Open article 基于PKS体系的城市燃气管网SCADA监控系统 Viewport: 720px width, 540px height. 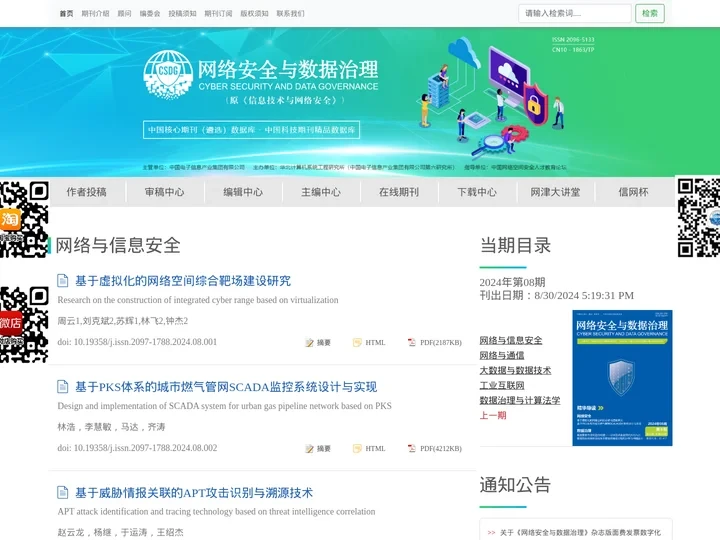[226, 387]
